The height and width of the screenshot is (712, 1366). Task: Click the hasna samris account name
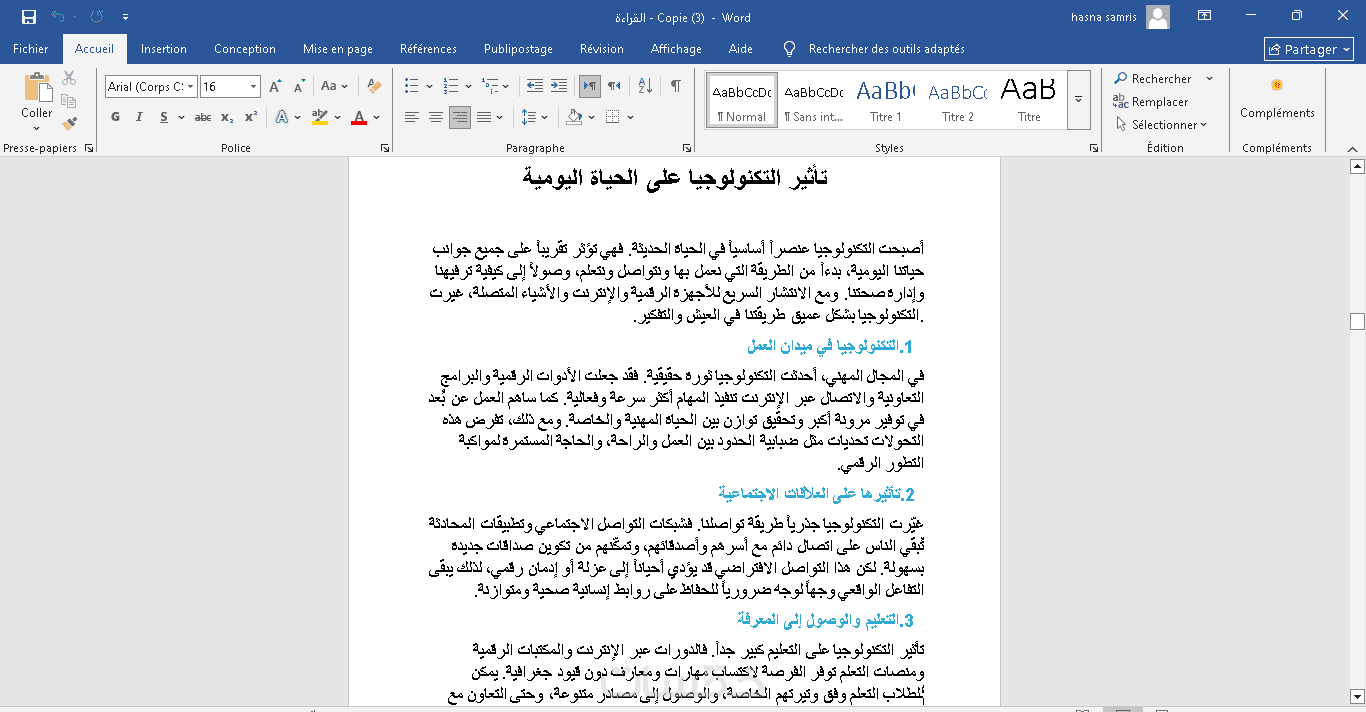(1103, 16)
